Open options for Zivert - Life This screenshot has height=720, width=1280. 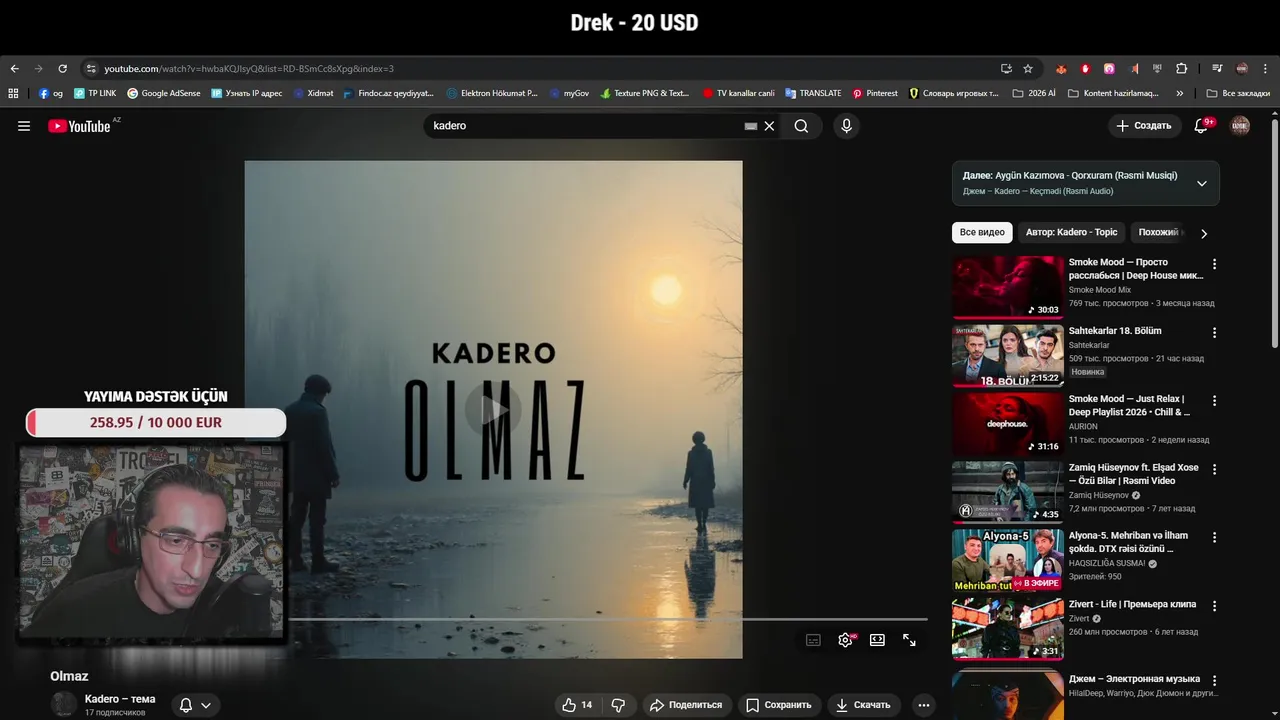(x=1215, y=605)
